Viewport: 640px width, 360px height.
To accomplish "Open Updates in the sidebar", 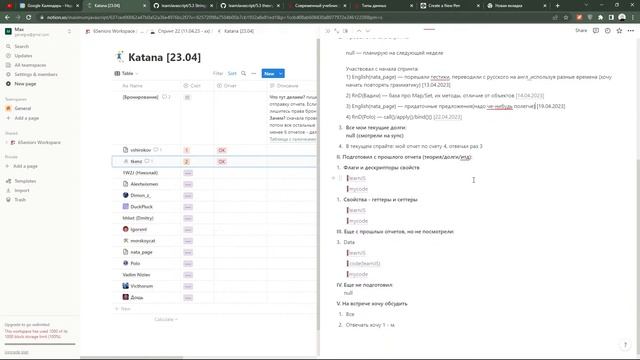I will point(23,56).
